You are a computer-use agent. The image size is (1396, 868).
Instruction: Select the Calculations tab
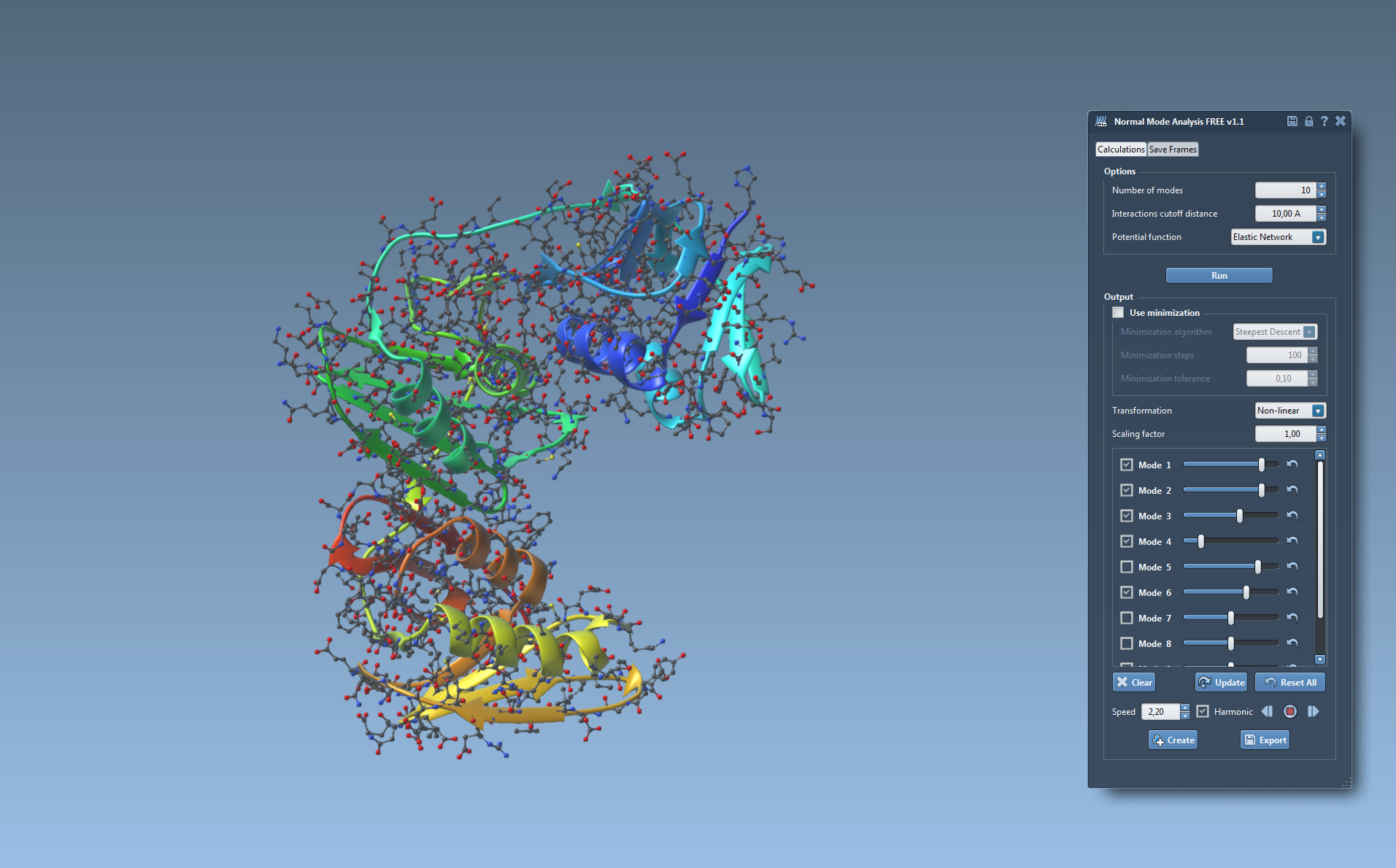pyautogui.click(x=1121, y=150)
